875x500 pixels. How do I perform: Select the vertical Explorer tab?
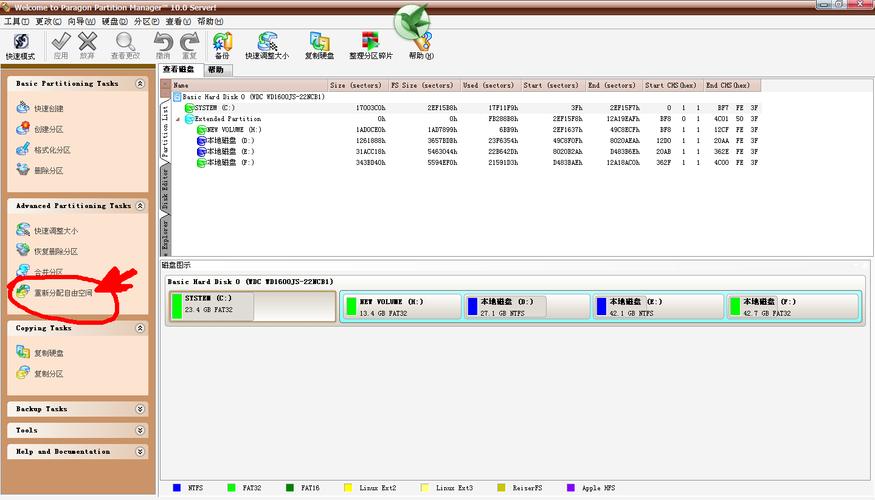(x=165, y=234)
